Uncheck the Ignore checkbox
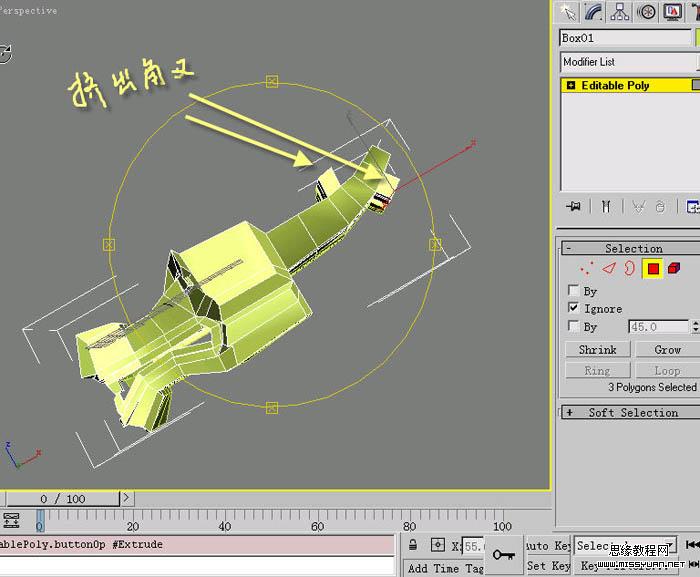700x577 pixels. point(573,308)
